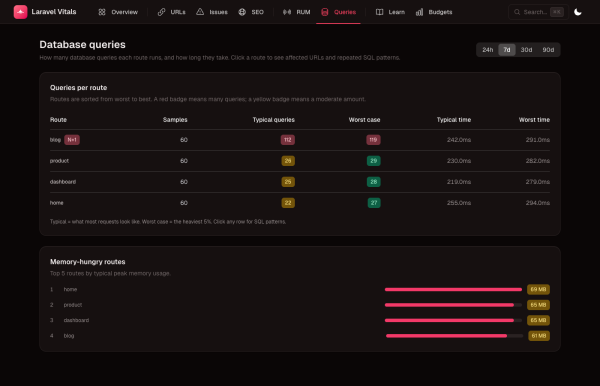The height and width of the screenshot is (386, 600).
Task: Click the 219.0ms typical time value
Action: pyautogui.click(x=459, y=182)
